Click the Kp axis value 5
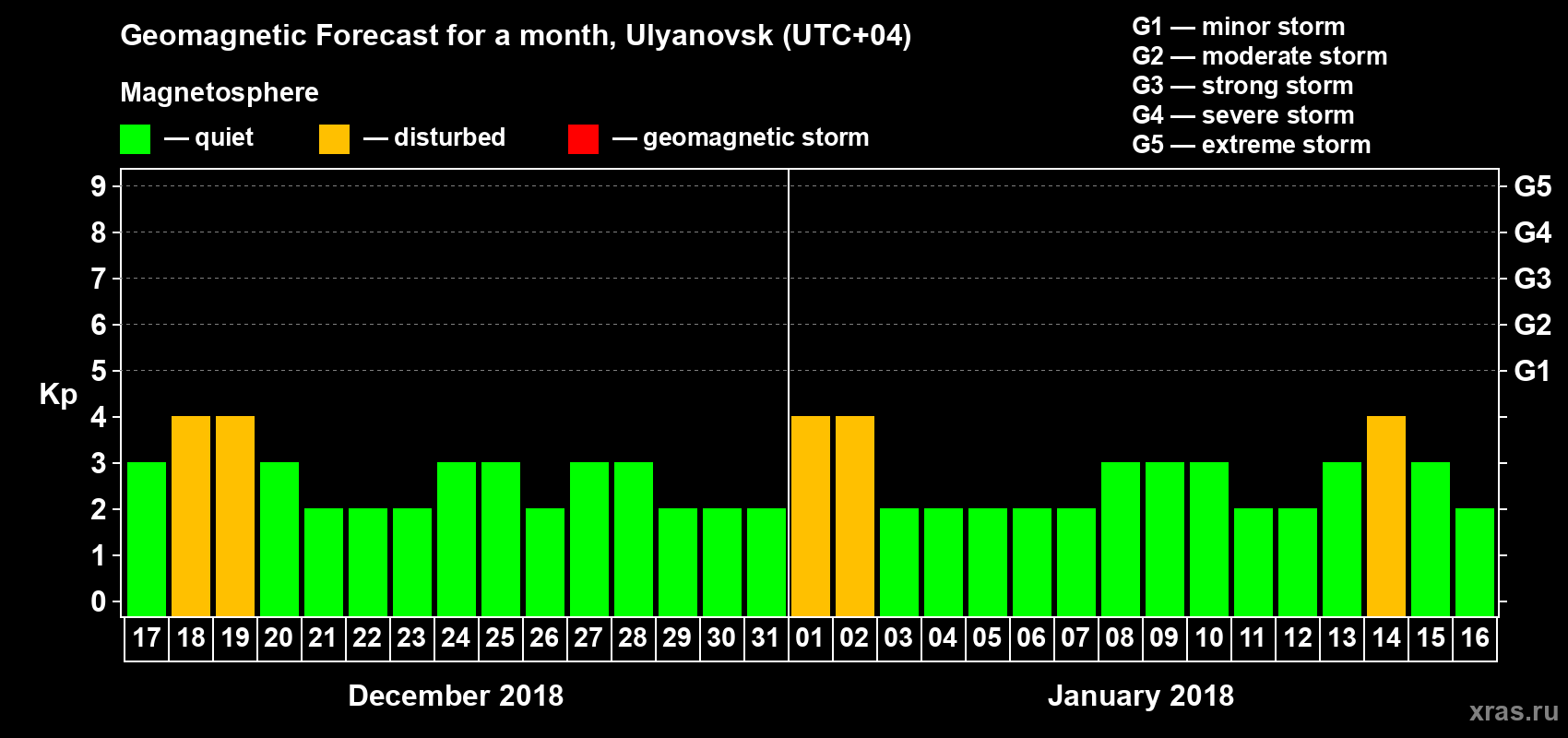This screenshot has height=738, width=1568. (x=99, y=371)
